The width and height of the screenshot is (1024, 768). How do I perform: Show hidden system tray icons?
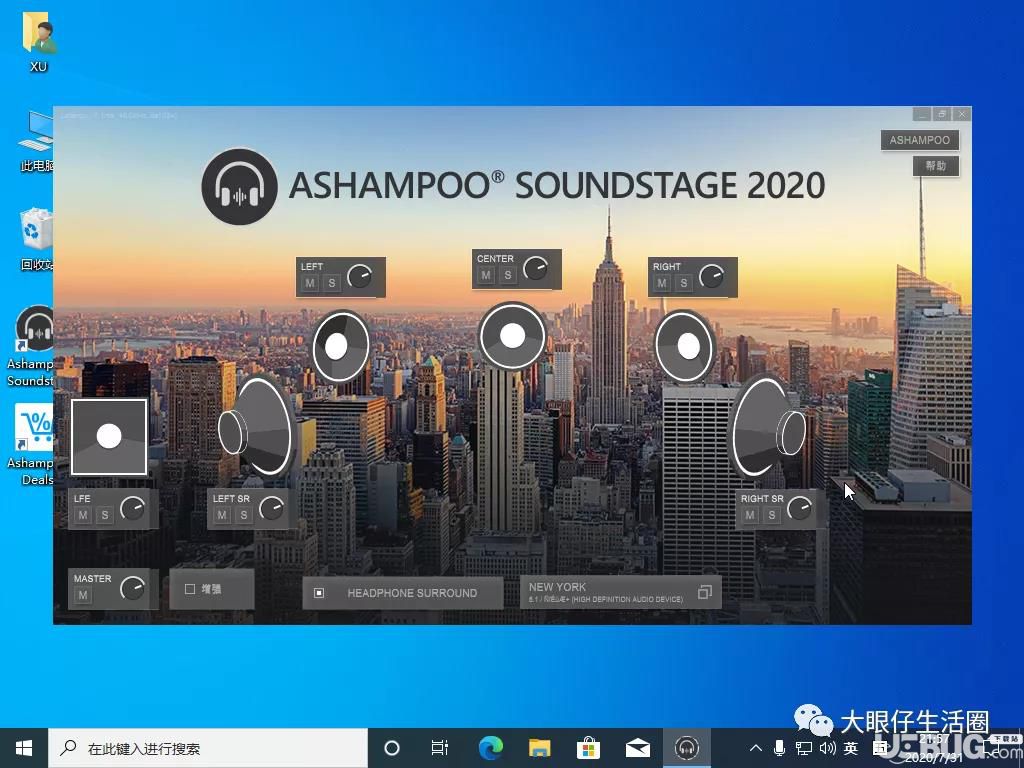point(756,748)
